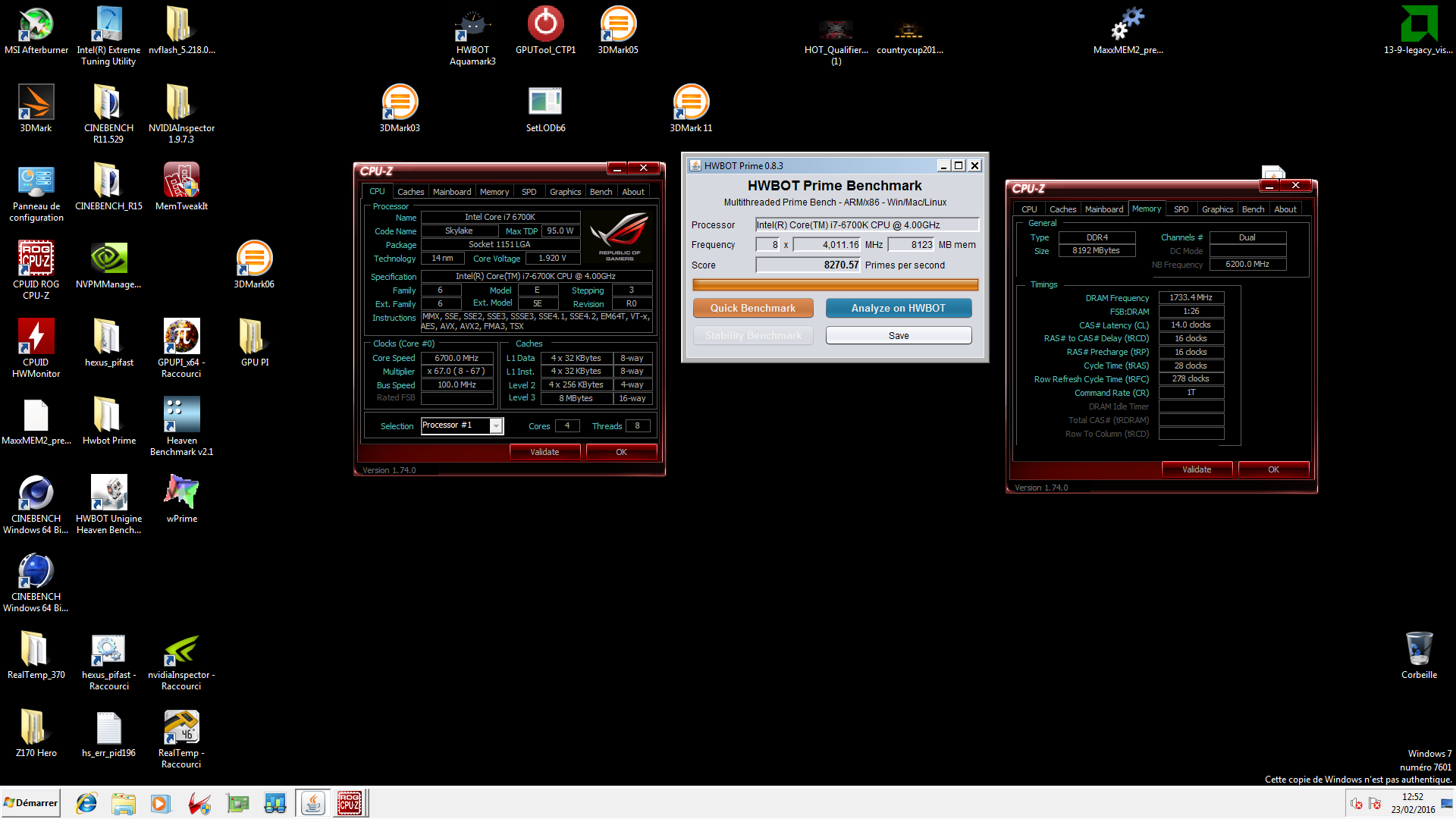This screenshot has height=819, width=1456.
Task: Open 3DMark05 desktop shortcut
Action: tap(618, 30)
